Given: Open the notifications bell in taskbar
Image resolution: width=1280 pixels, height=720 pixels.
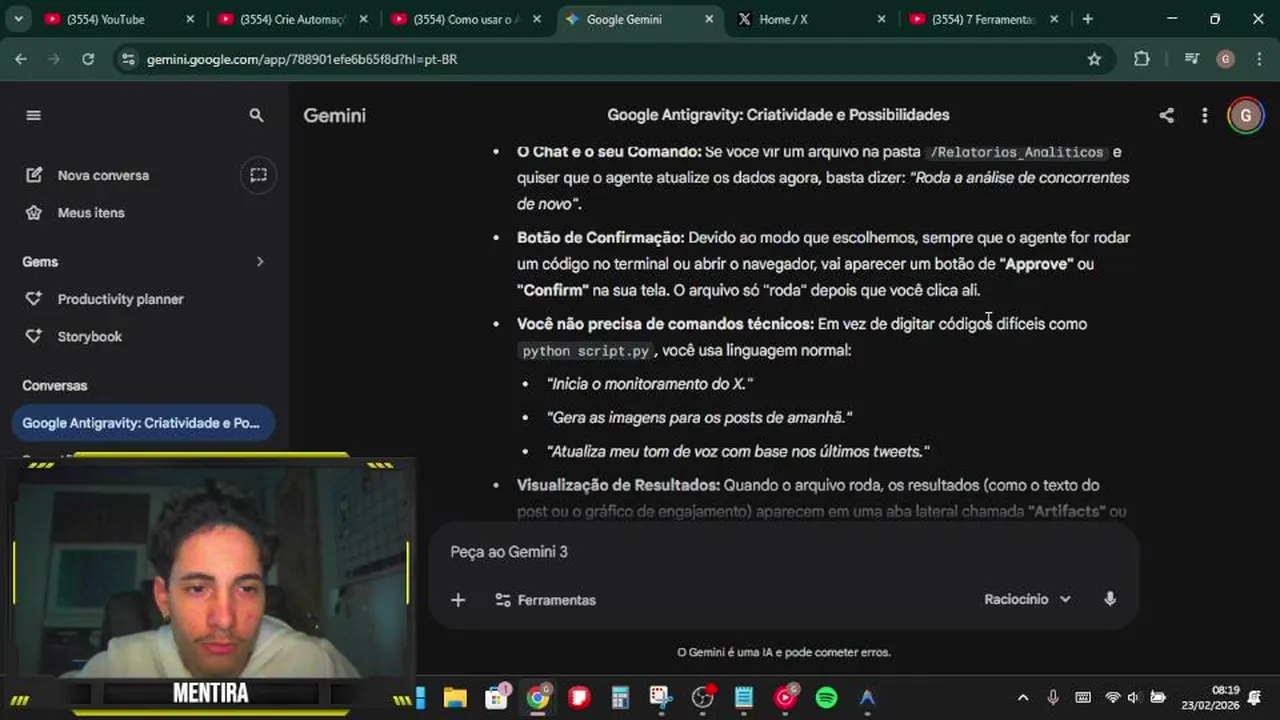Looking at the screenshot, I should pos(1255,698).
